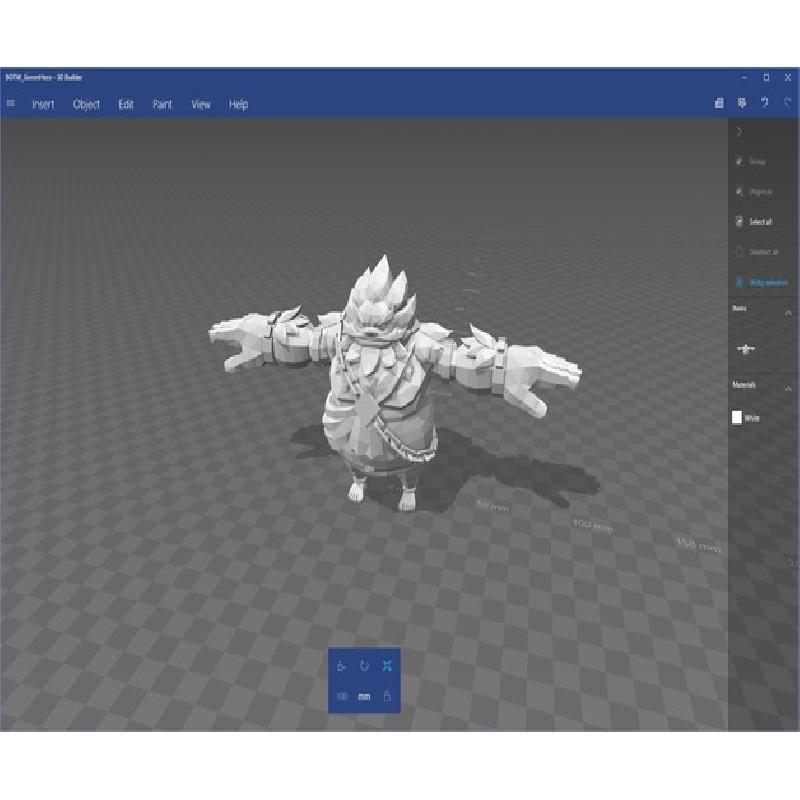The height and width of the screenshot is (800, 800).
Task: Select the Move tool in bottom toolbar
Action: [x=341, y=666]
